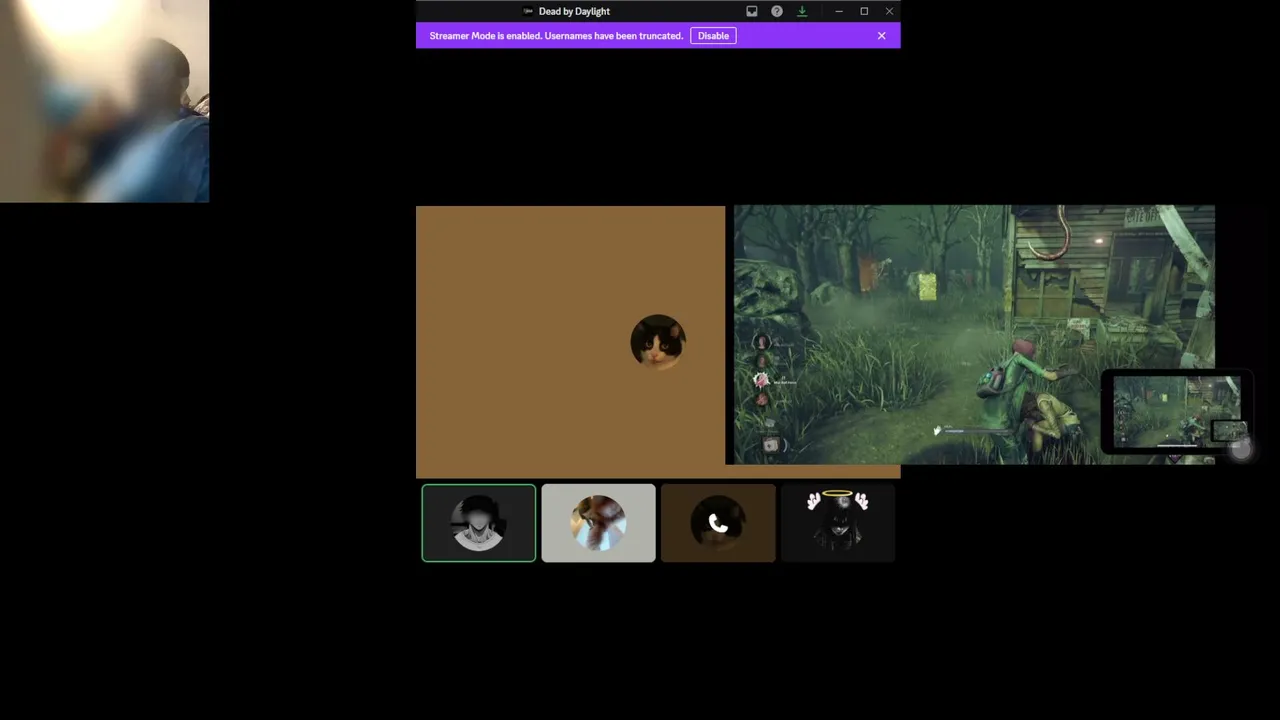Select the green-outlined speaking participant tile

[478, 523]
